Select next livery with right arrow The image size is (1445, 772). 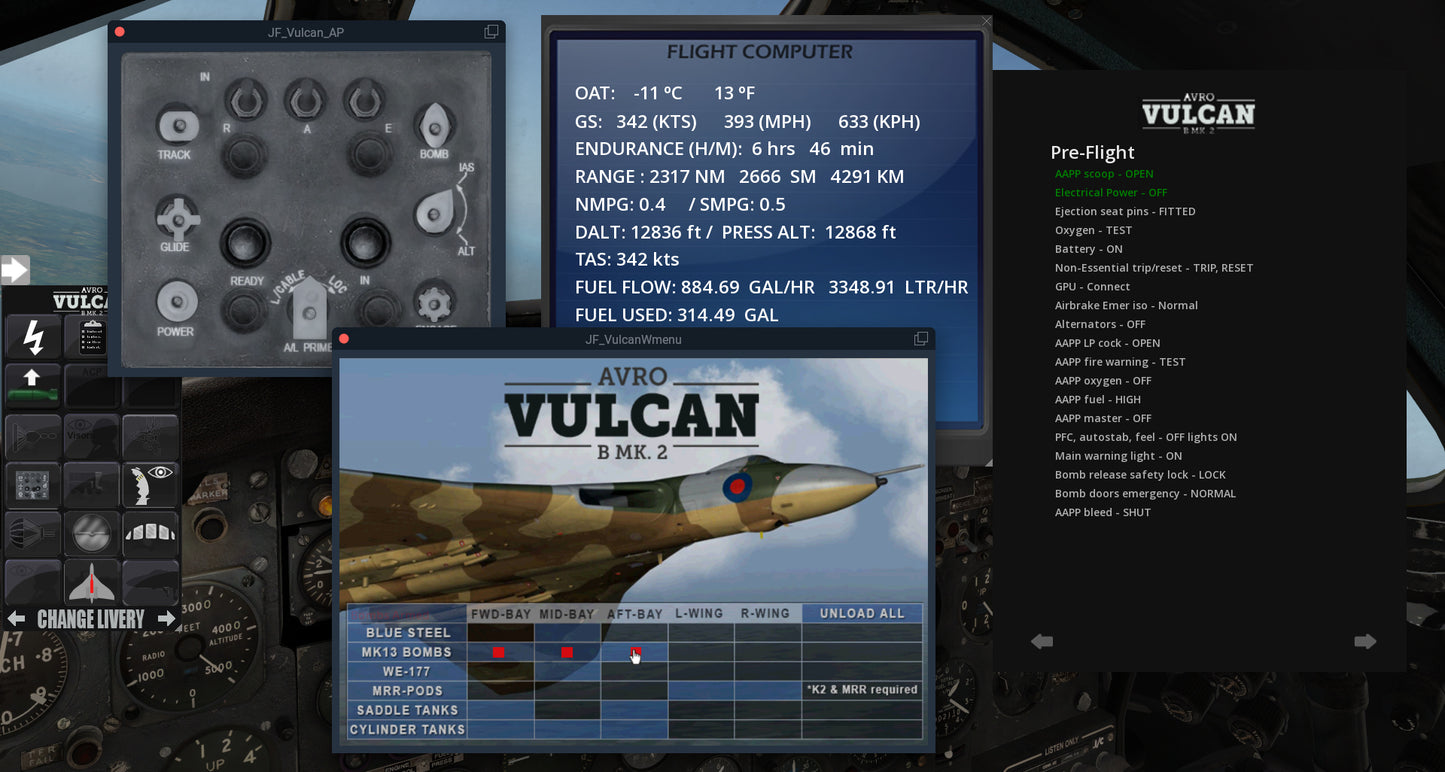click(x=167, y=619)
